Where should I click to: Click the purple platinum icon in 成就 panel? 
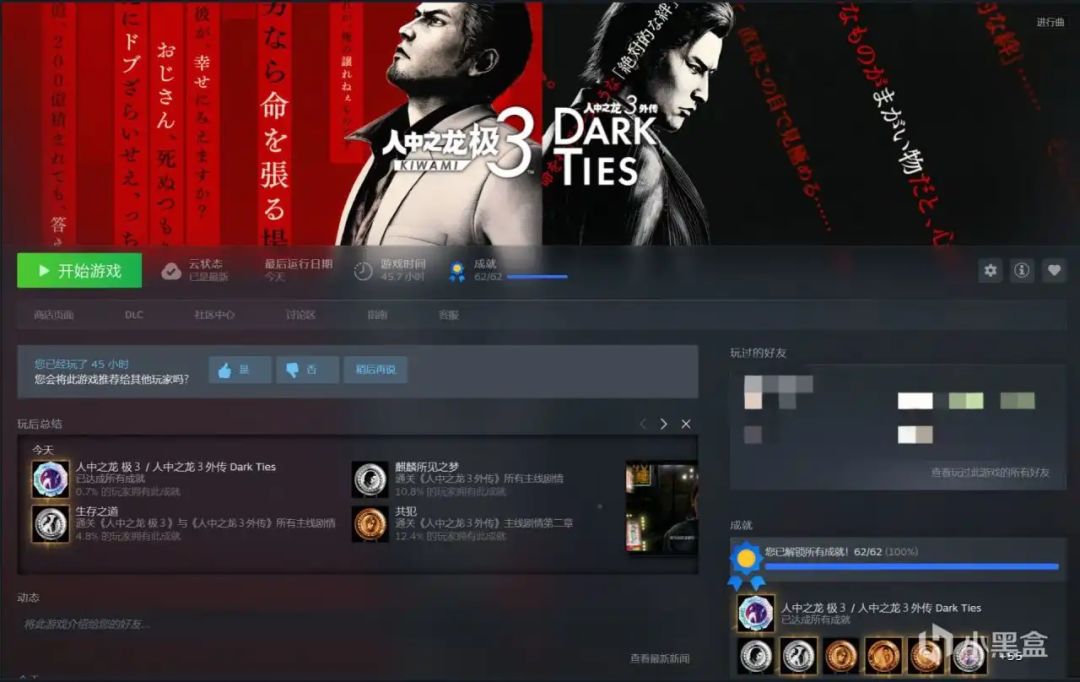click(755, 613)
